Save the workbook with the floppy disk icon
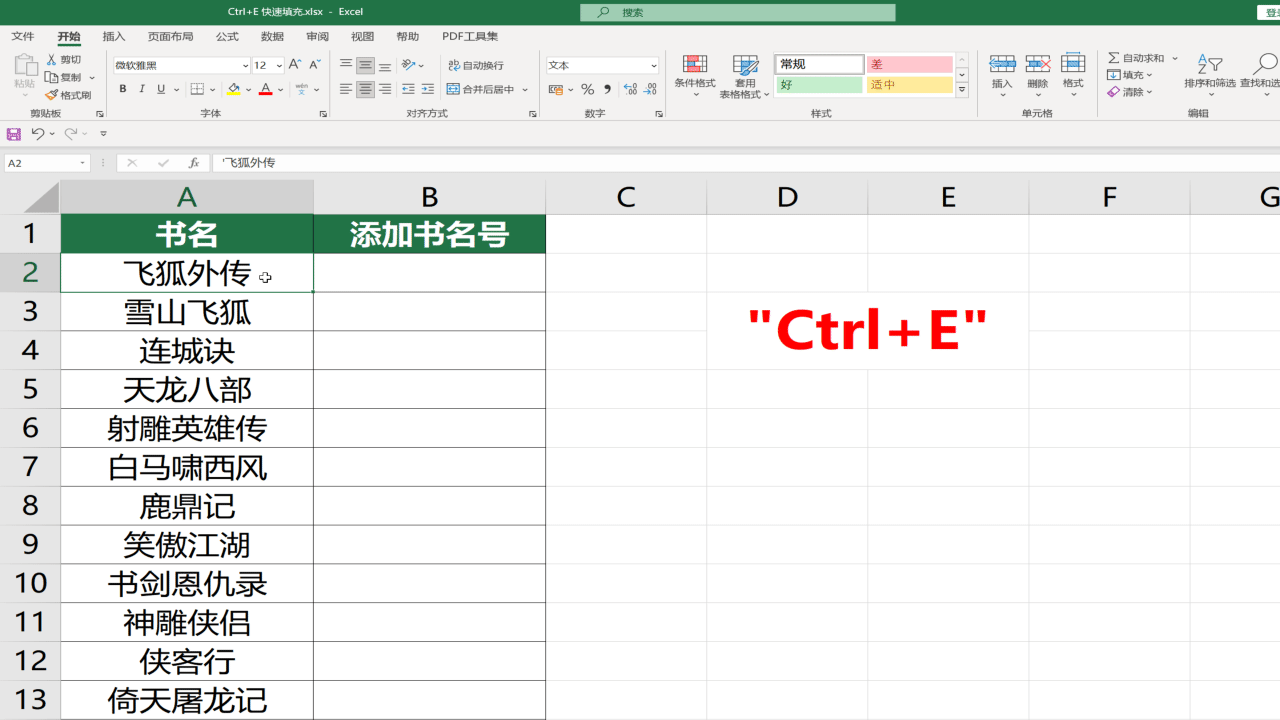 click(x=14, y=133)
